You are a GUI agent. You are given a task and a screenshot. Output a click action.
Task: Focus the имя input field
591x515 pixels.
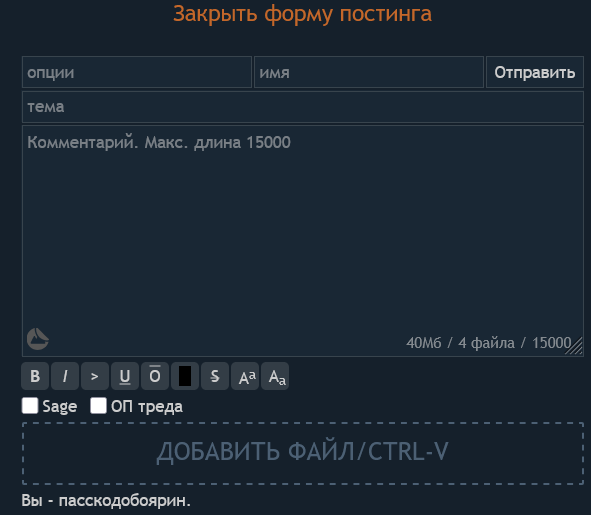(369, 72)
